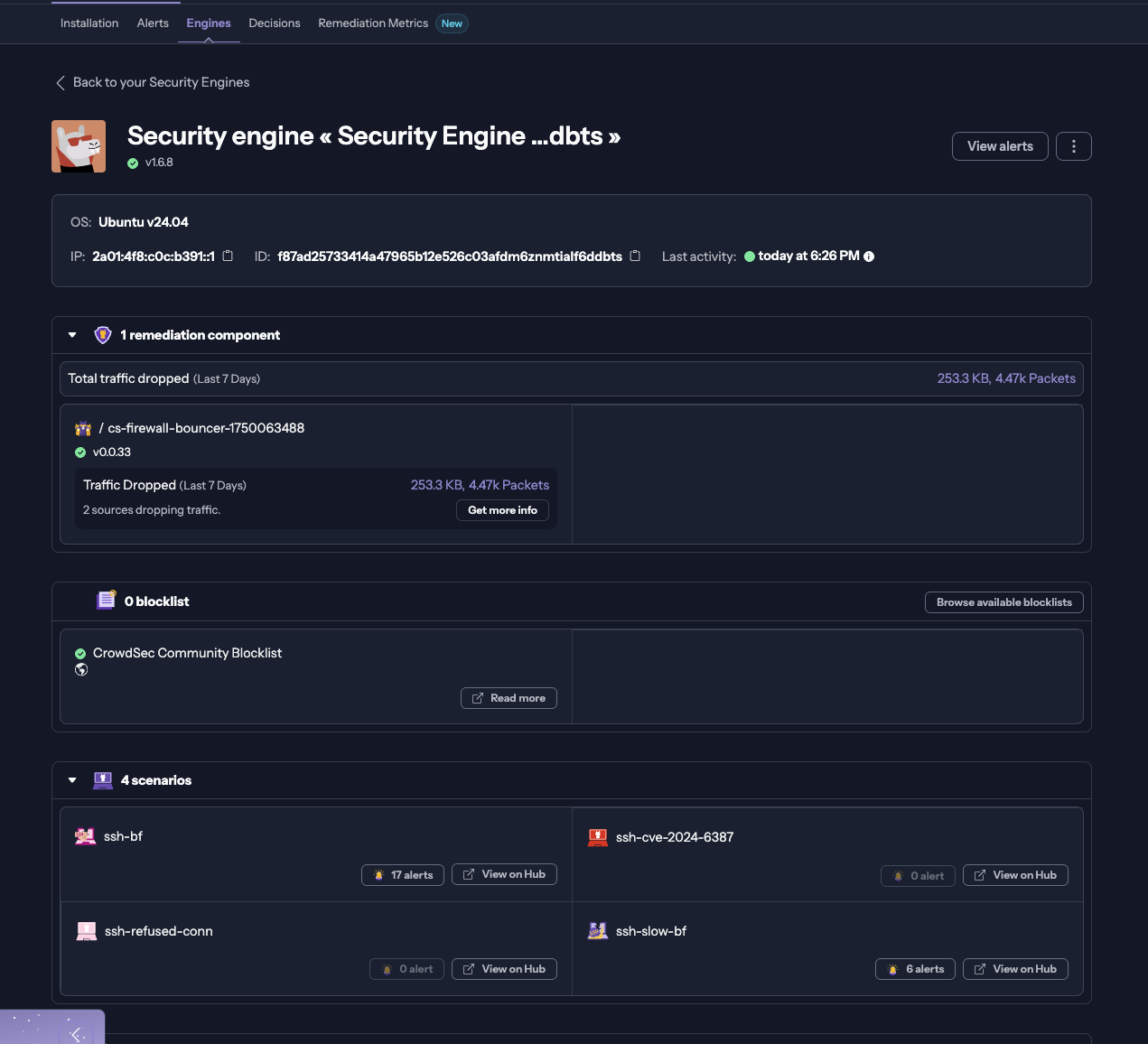Viewport: 1148px width, 1044px height.
Task: View ssh-cve-2024-6387 on Hub
Action: coord(1015,875)
